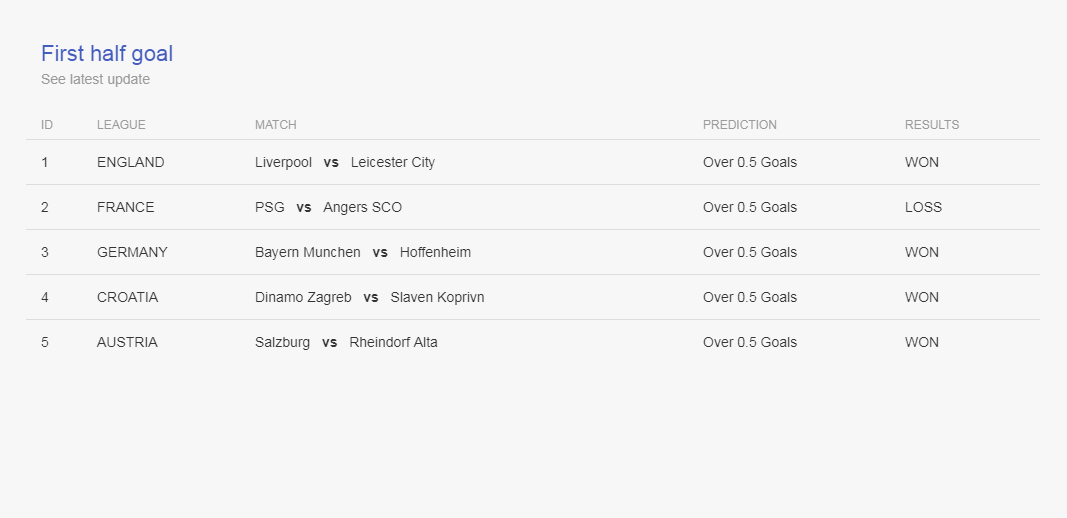Click Dinamo Zagreb team name
Viewport: 1067px width, 518px height.
click(x=303, y=297)
